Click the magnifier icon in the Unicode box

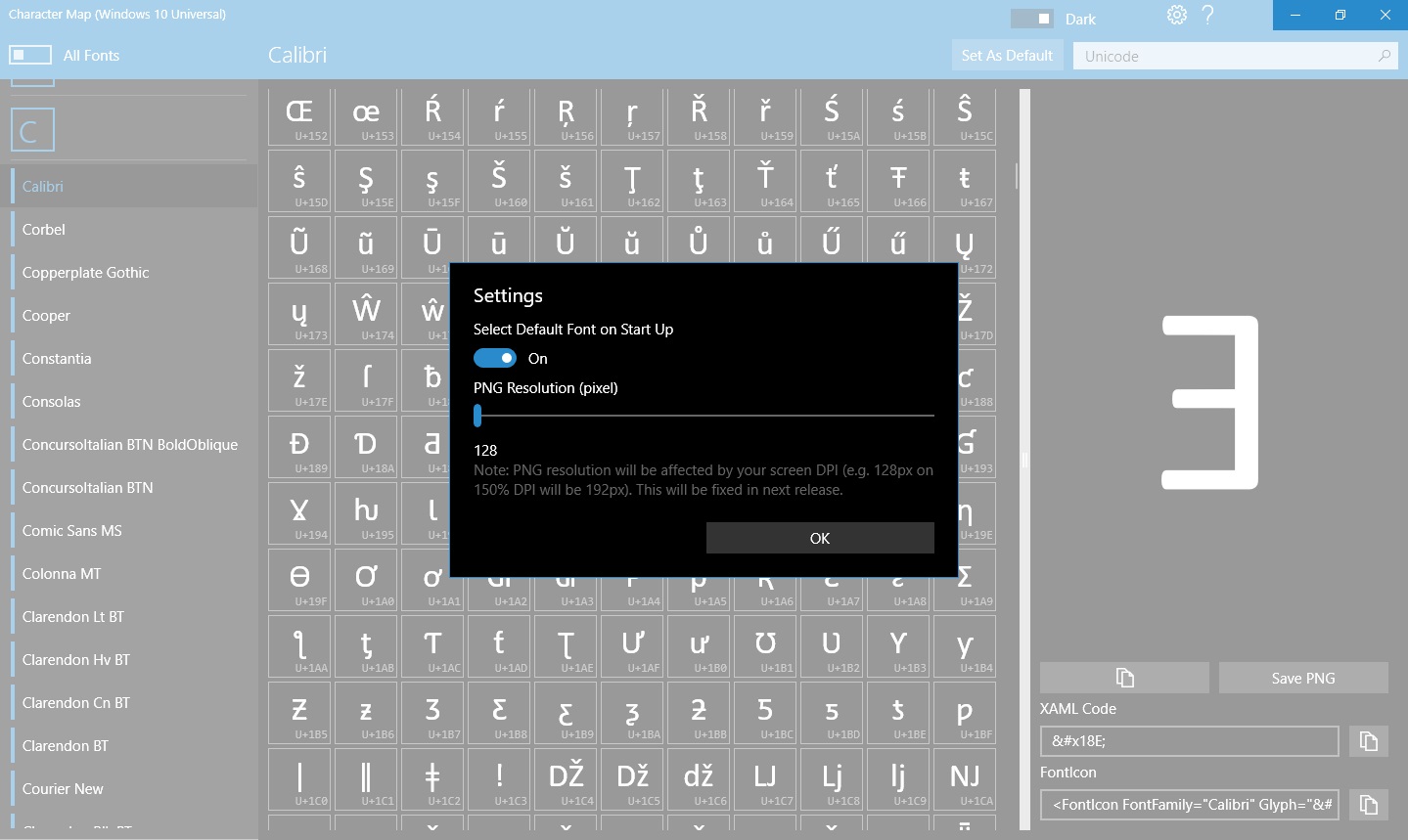click(1384, 56)
